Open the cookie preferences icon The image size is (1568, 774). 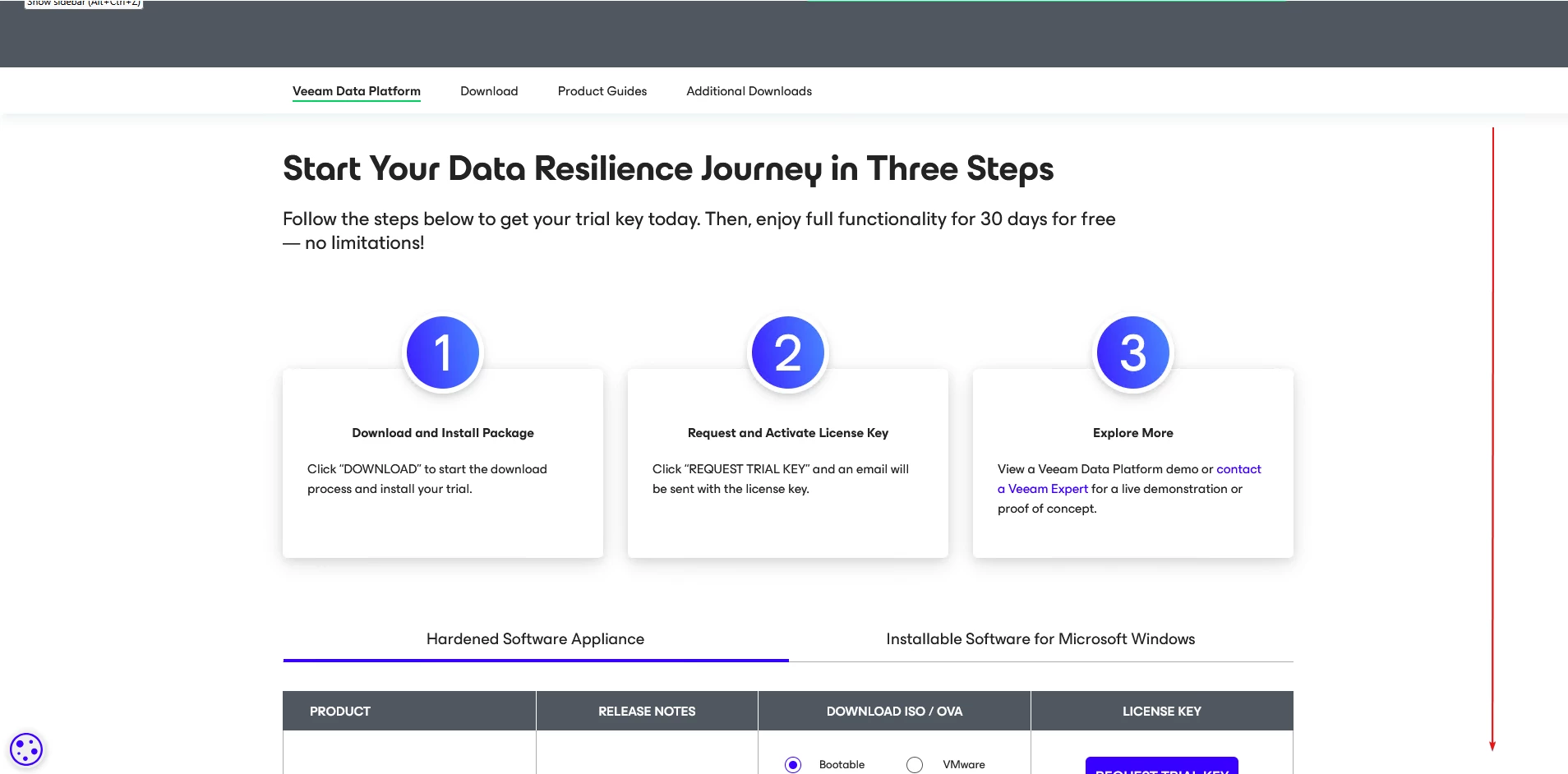click(25, 749)
